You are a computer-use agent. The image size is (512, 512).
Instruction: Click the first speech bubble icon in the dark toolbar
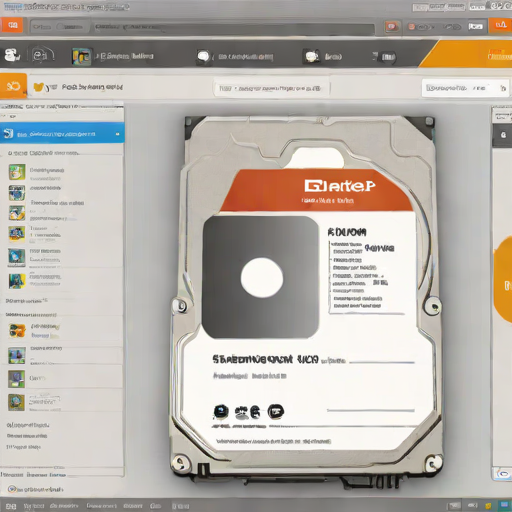(204, 56)
